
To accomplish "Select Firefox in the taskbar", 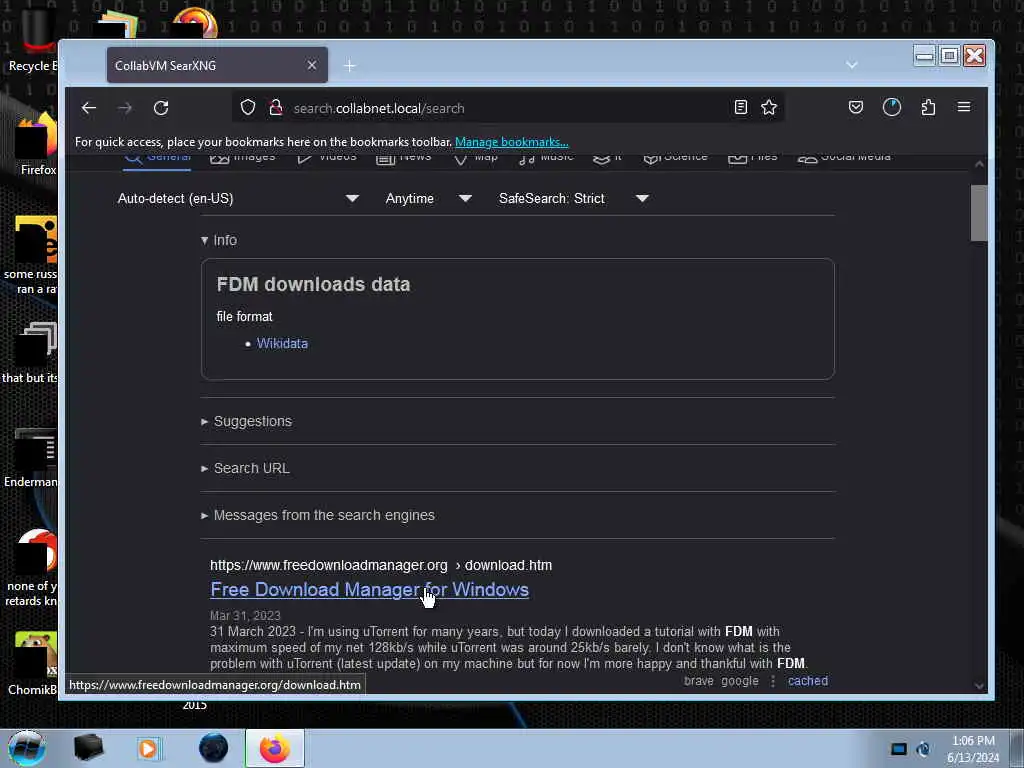I will (275, 748).
